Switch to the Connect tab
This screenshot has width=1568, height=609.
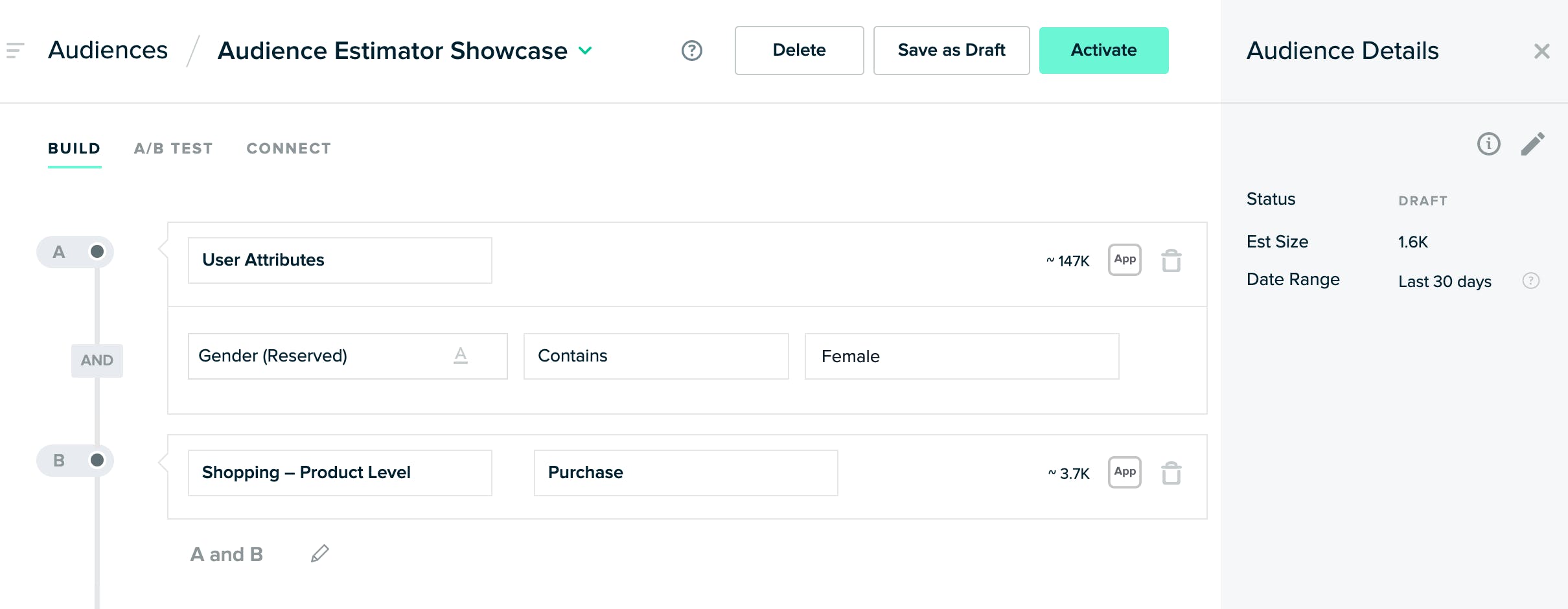tap(288, 148)
